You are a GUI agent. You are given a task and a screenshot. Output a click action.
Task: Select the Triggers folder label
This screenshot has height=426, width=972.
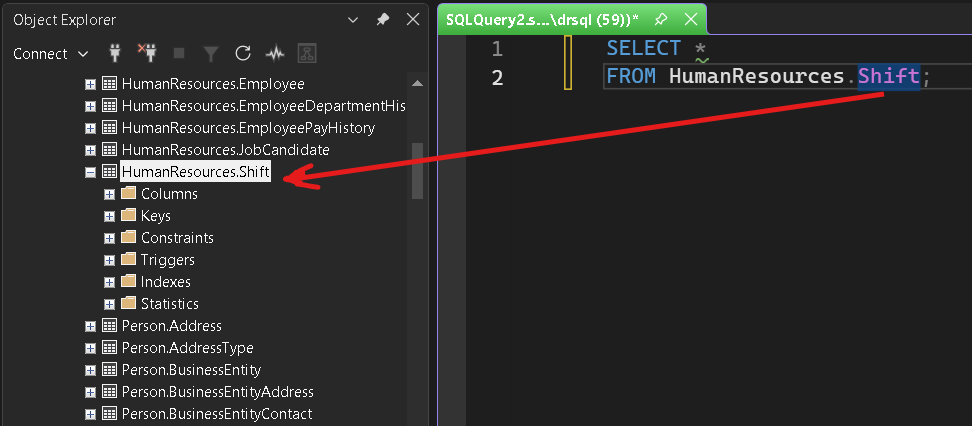167,260
